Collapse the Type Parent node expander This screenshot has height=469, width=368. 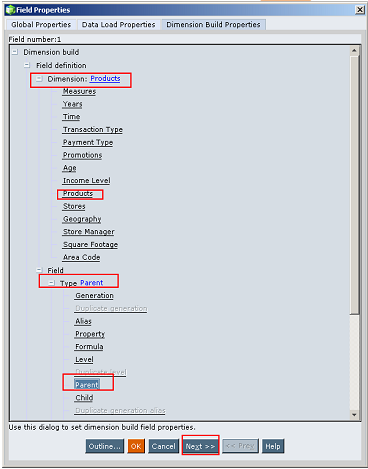pos(51,283)
